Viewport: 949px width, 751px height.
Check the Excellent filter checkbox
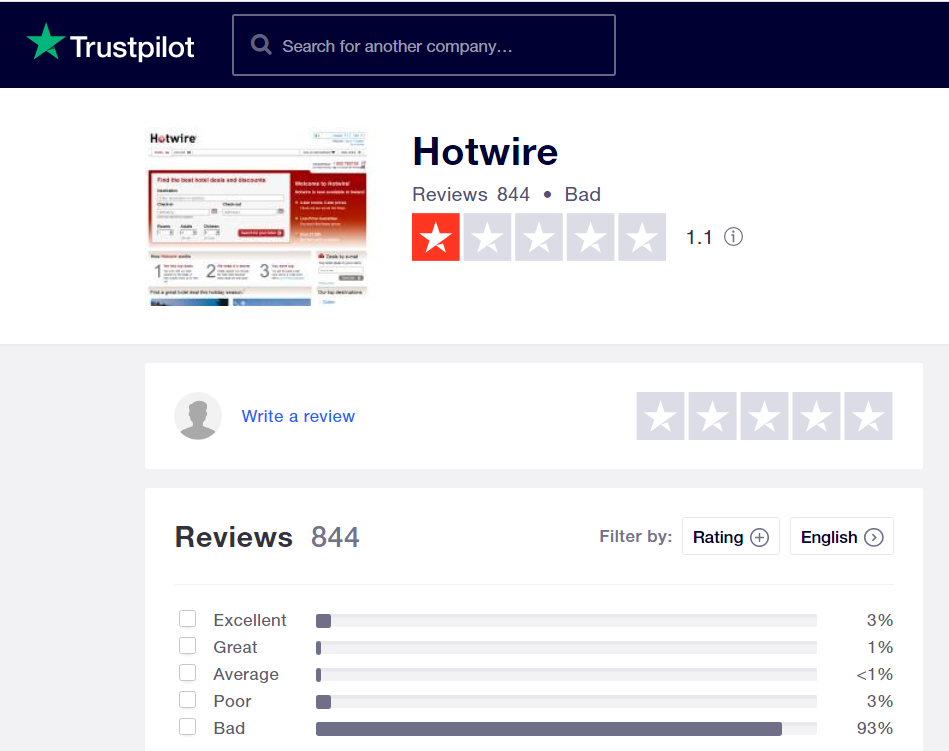pos(188,618)
